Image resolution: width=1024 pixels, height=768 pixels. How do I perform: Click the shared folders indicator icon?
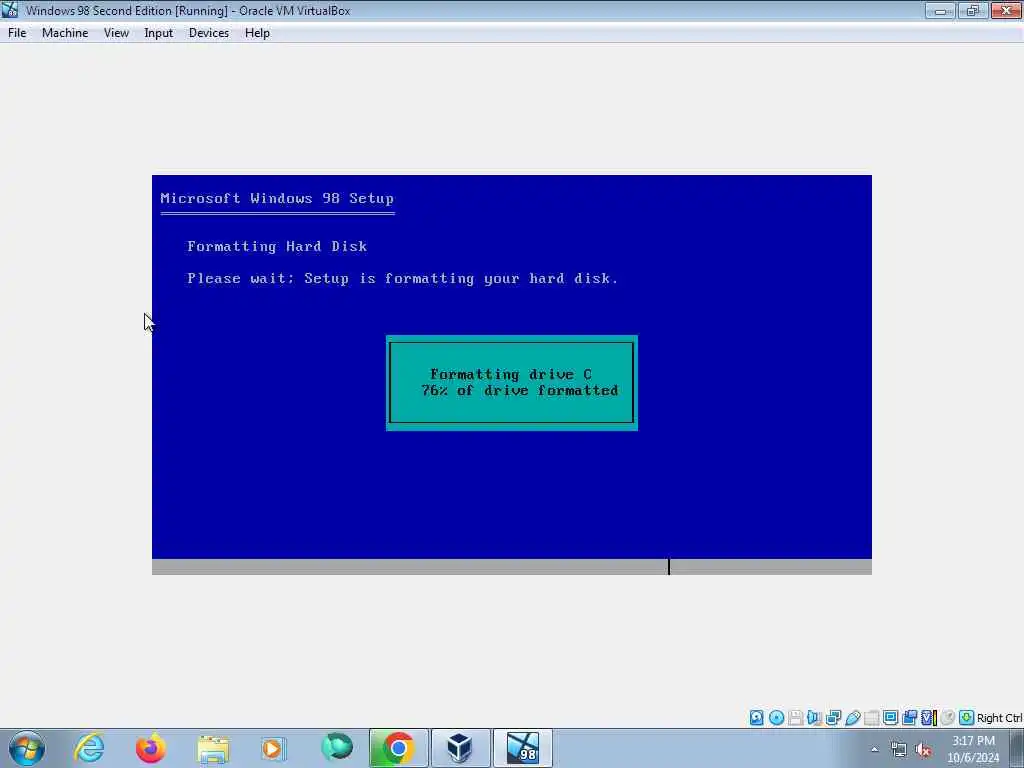click(871, 718)
